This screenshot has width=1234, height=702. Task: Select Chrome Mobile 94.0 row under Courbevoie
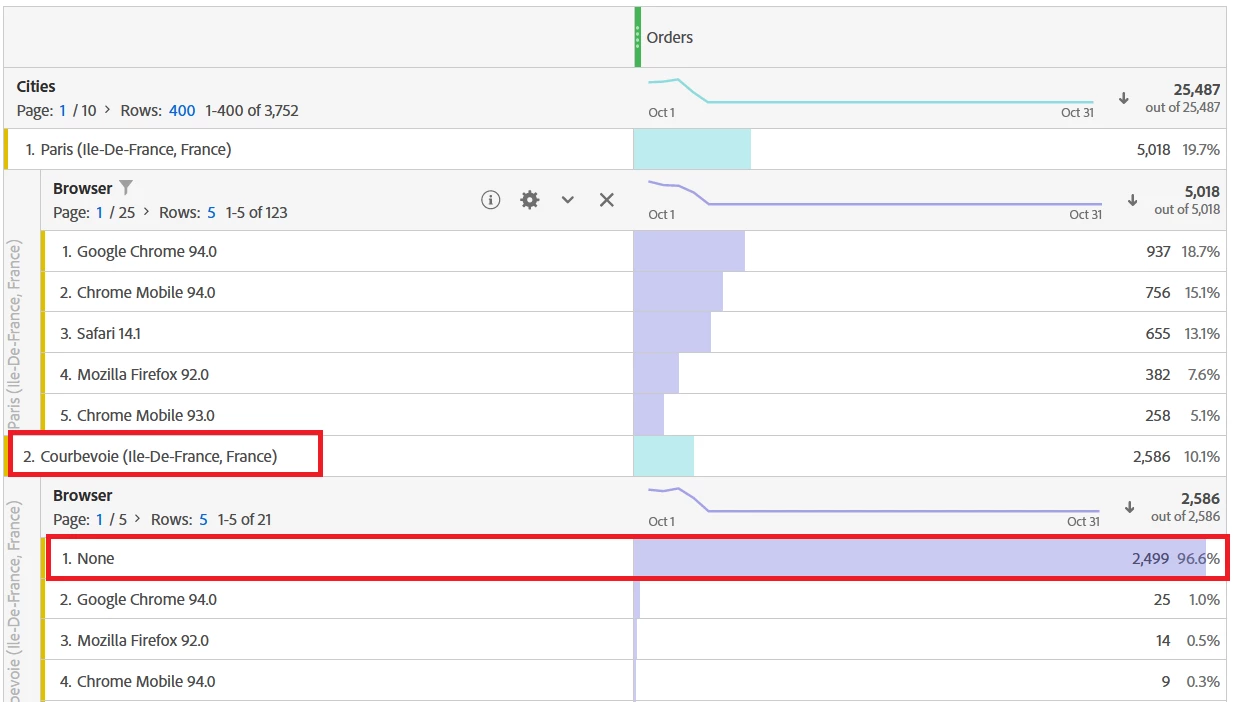point(634,681)
